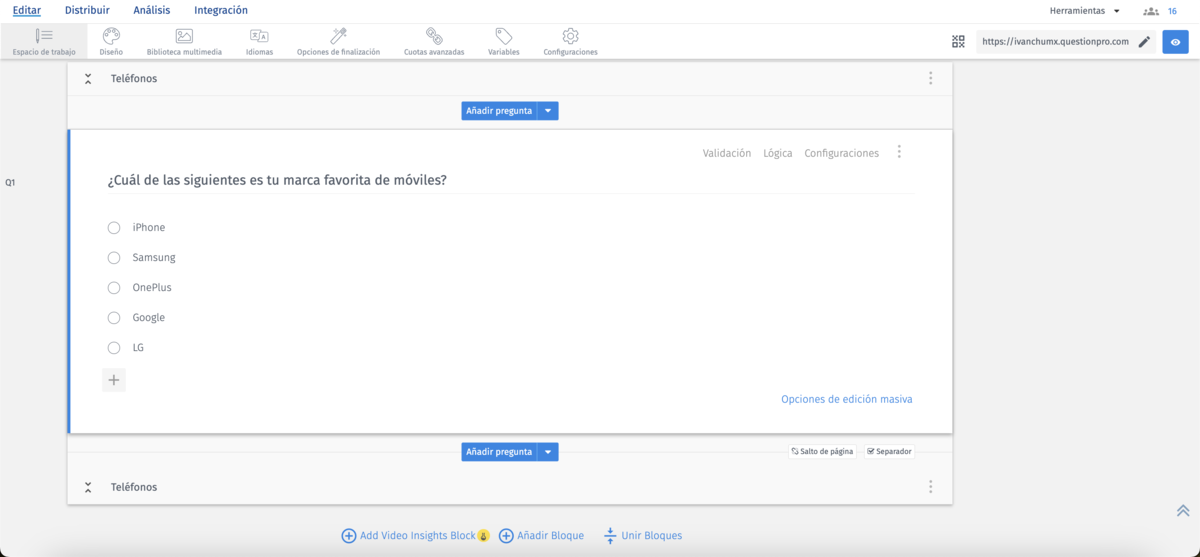1200x557 pixels.
Task: Select the Google radio option
Action: (114, 318)
